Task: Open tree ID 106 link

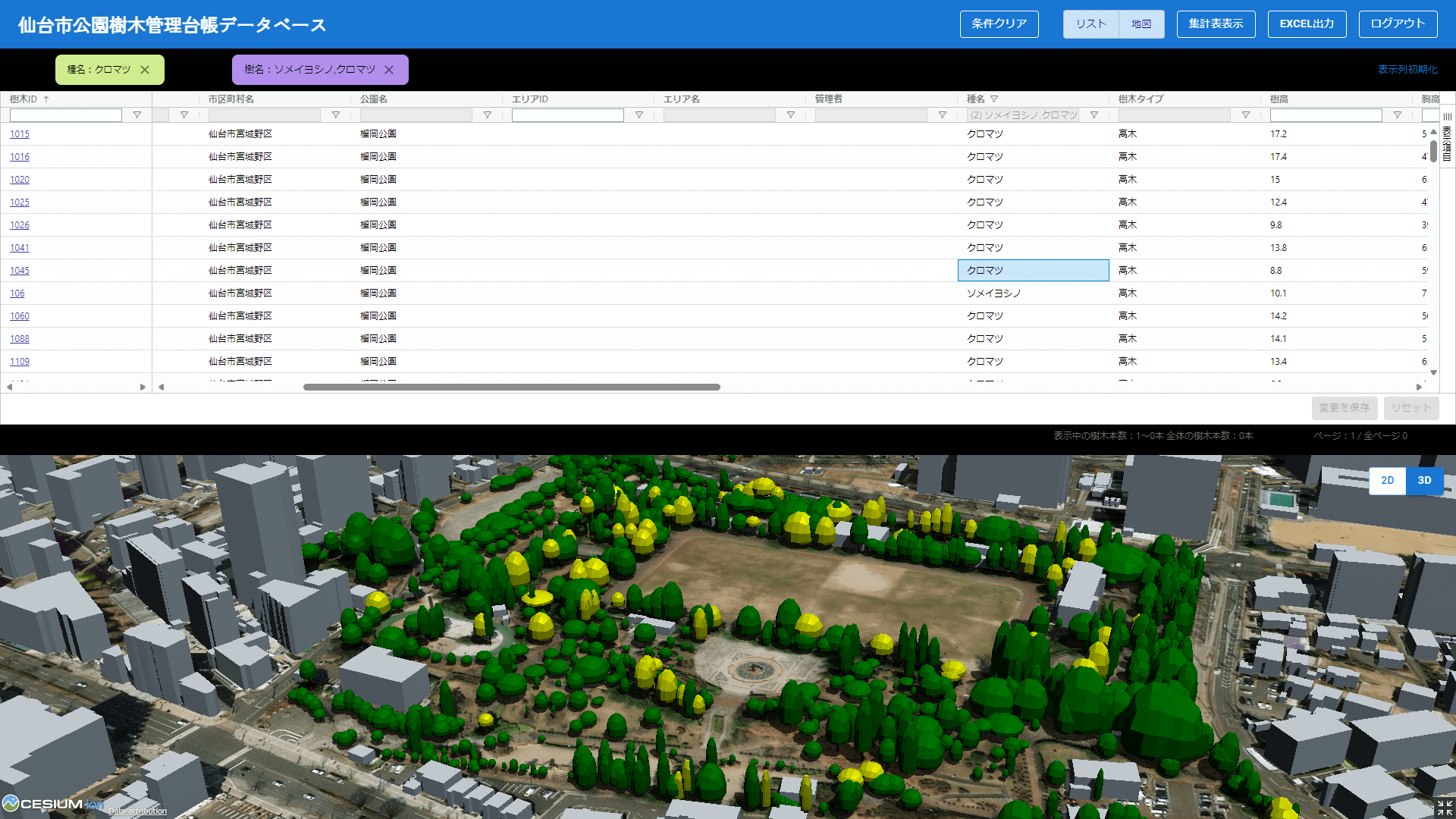Action: 17,293
